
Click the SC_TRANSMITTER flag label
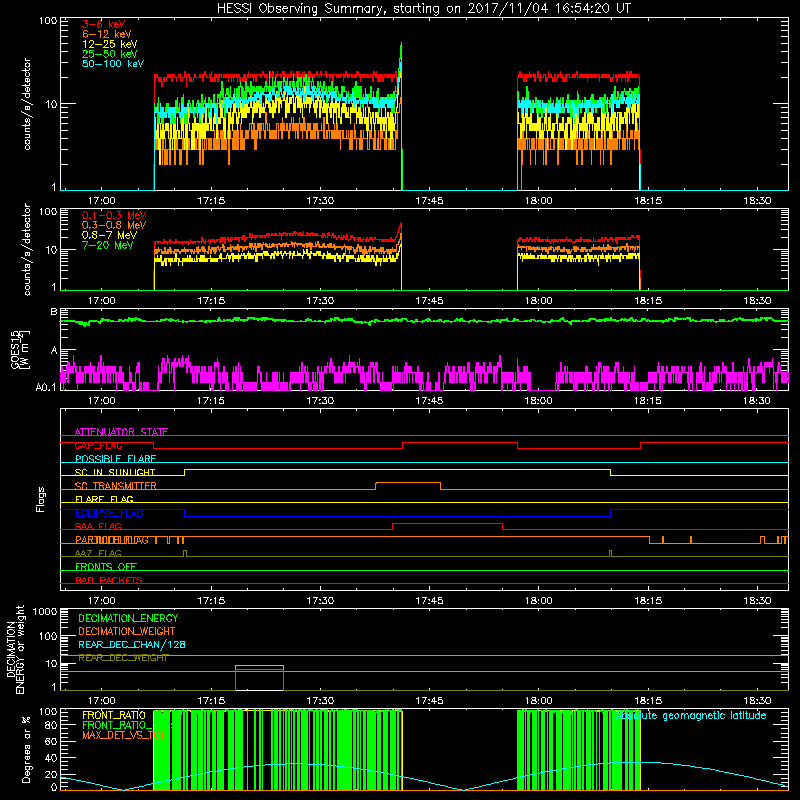(x=116, y=486)
